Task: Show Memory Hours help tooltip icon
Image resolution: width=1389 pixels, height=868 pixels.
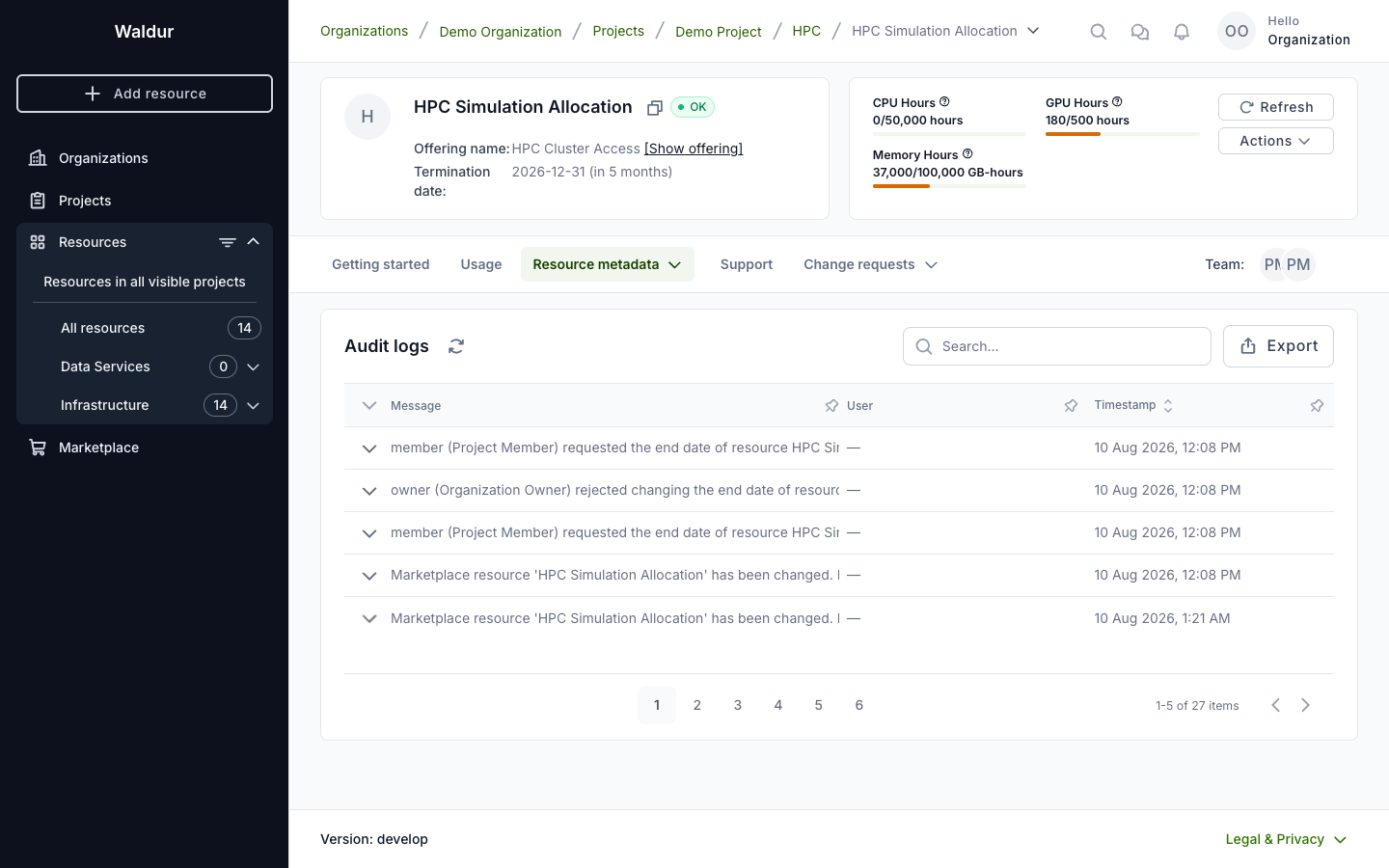Action: click(x=967, y=154)
